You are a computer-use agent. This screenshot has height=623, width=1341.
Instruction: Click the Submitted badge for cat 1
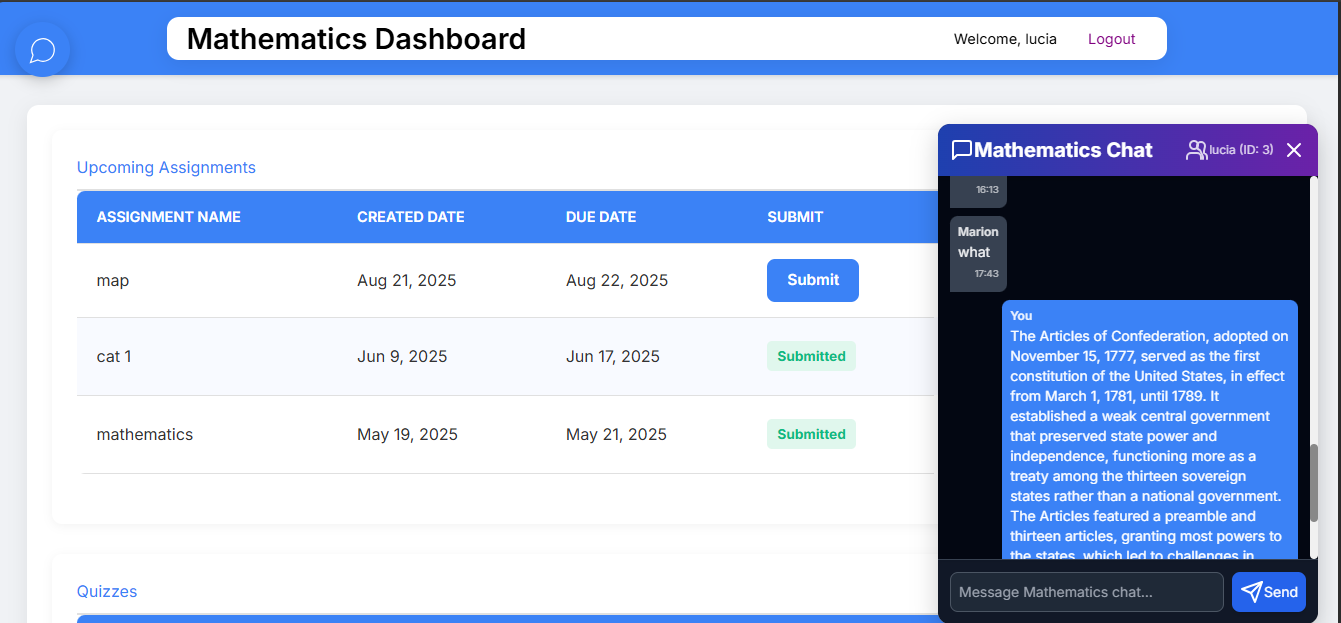pyautogui.click(x=811, y=356)
